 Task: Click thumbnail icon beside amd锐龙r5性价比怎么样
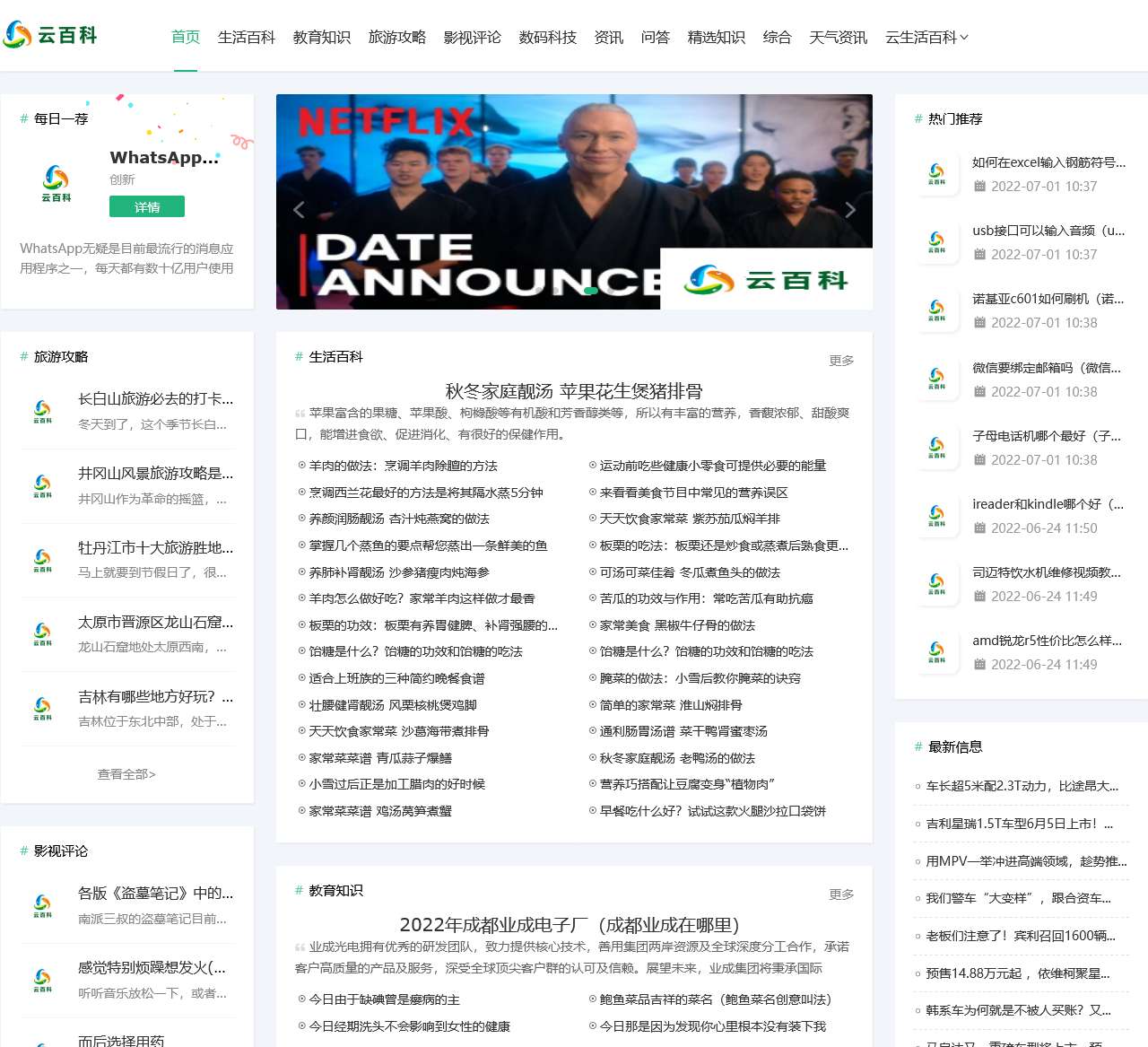(936, 652)
